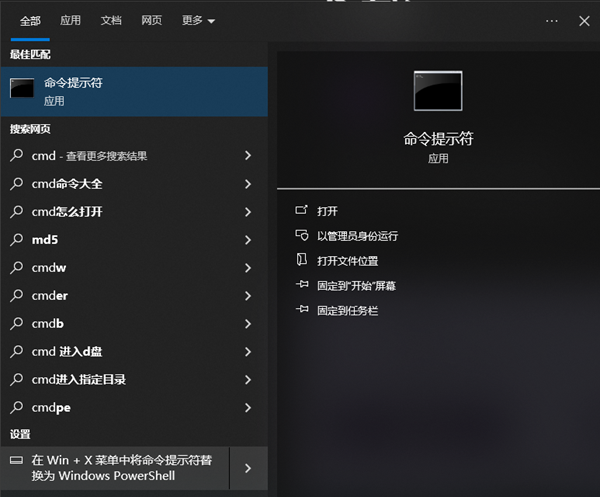
Task: Click 打开 to launch Command Prompt
Action: point(327,211)
